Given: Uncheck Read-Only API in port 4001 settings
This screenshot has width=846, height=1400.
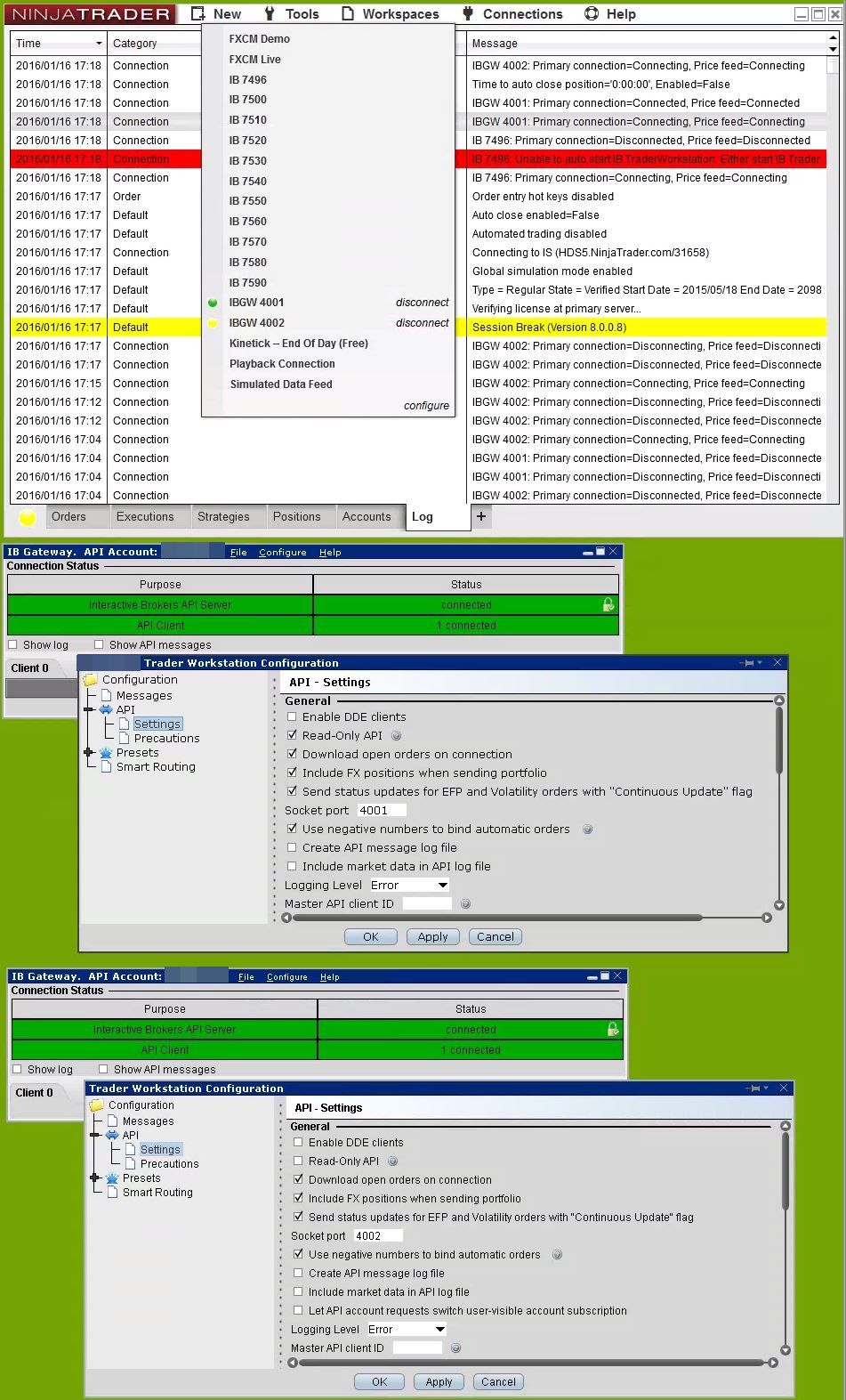Looking at the screenshot, I should pos(292,736).
